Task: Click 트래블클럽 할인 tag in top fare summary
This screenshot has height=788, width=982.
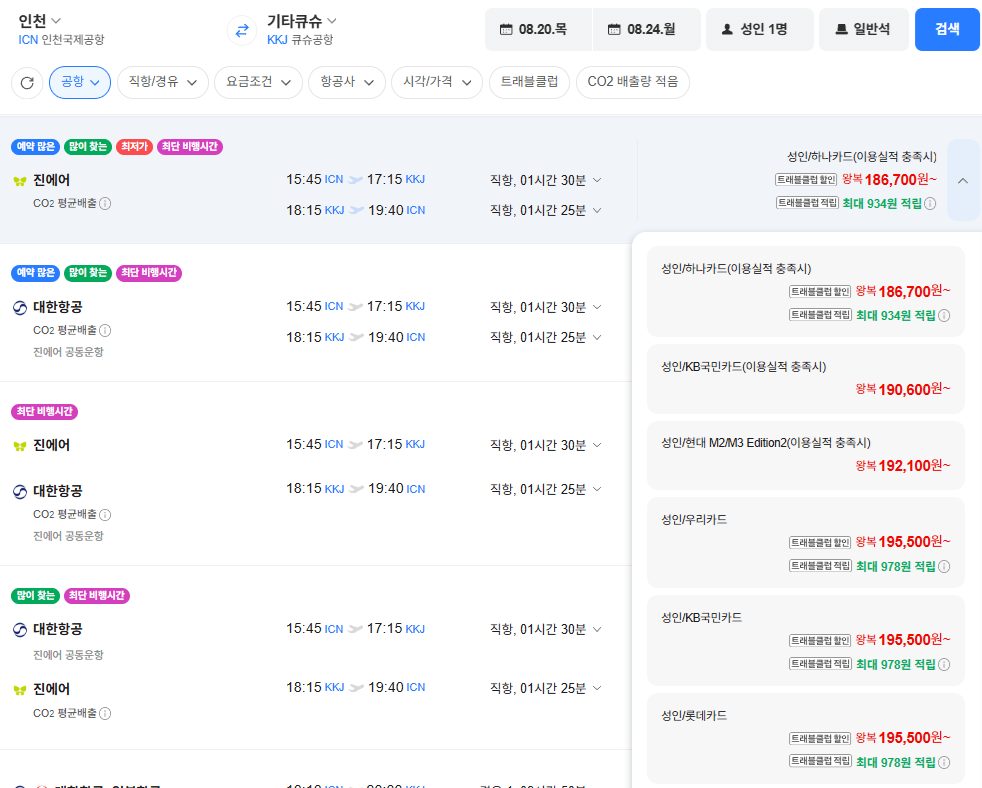Action: tap(806, 180)
